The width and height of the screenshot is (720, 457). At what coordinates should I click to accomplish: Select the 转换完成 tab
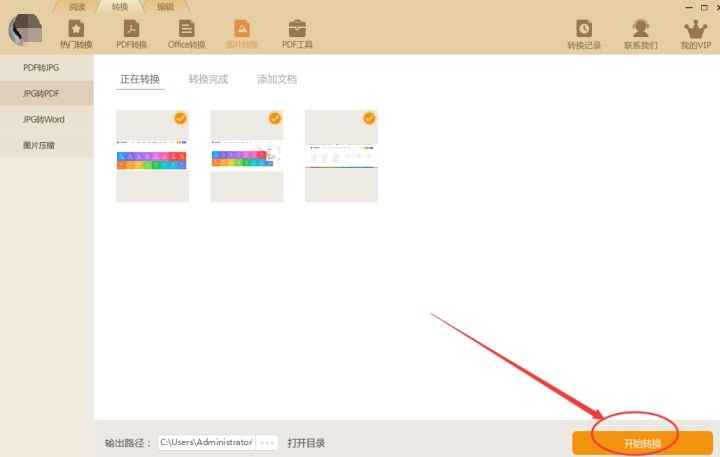208,79
